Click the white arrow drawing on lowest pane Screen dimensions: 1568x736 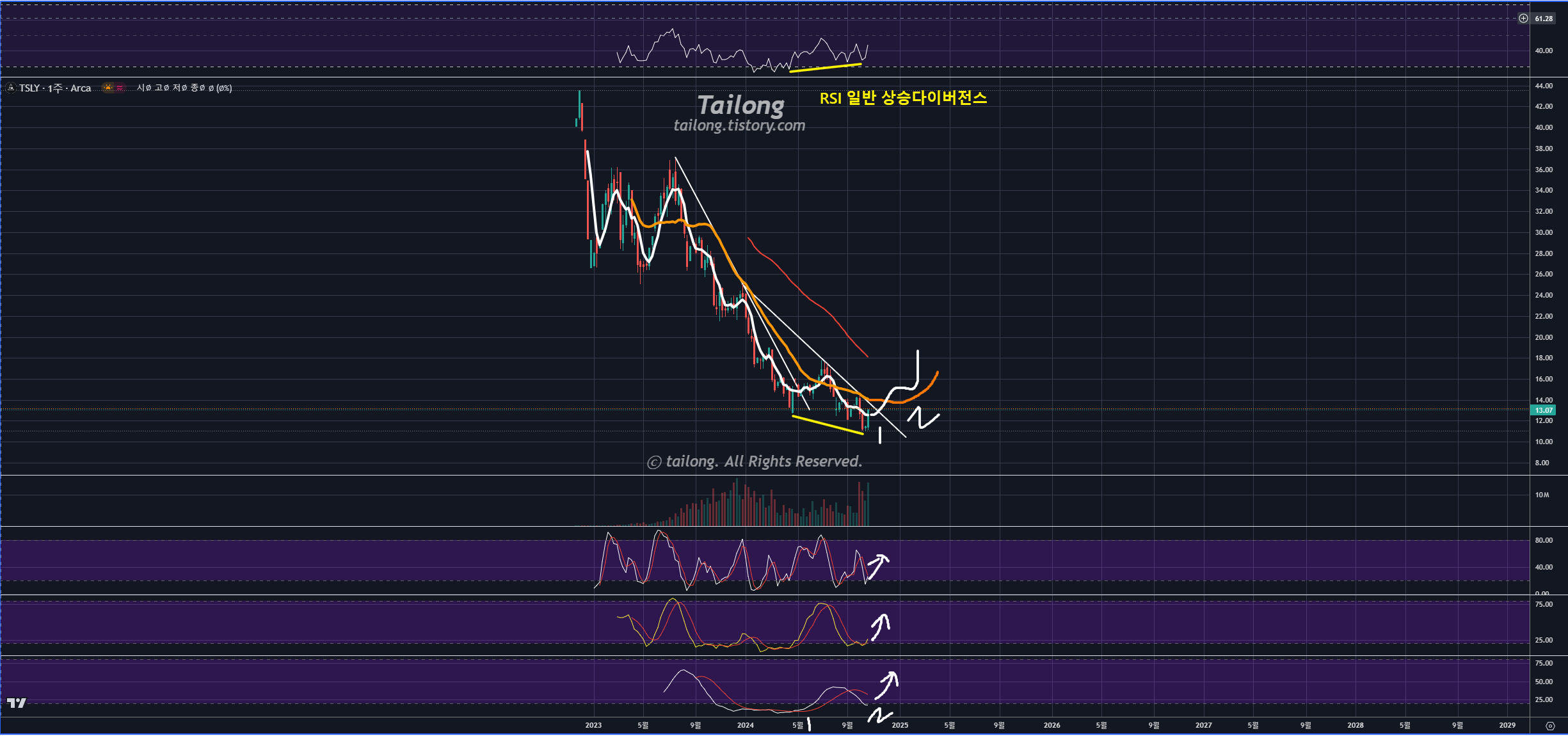pyautogui.click(x=887, y=685)
